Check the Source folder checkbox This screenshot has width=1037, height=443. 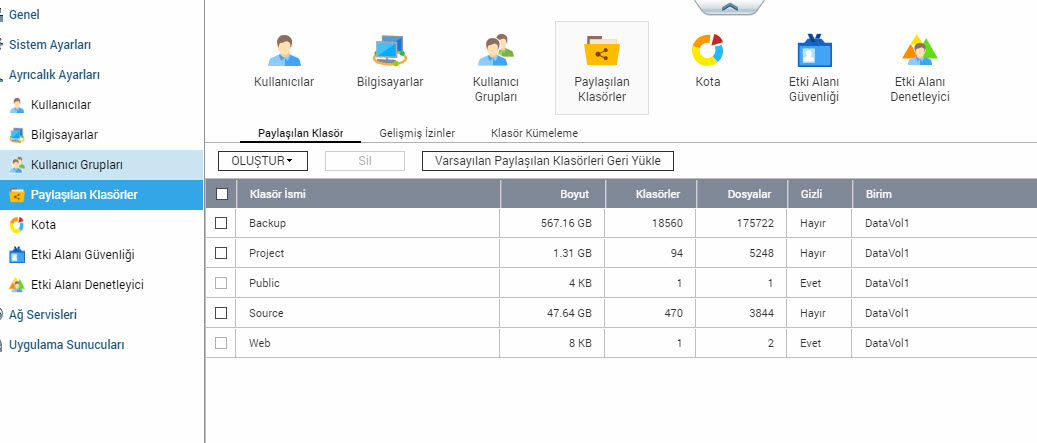tap(221, 313)
